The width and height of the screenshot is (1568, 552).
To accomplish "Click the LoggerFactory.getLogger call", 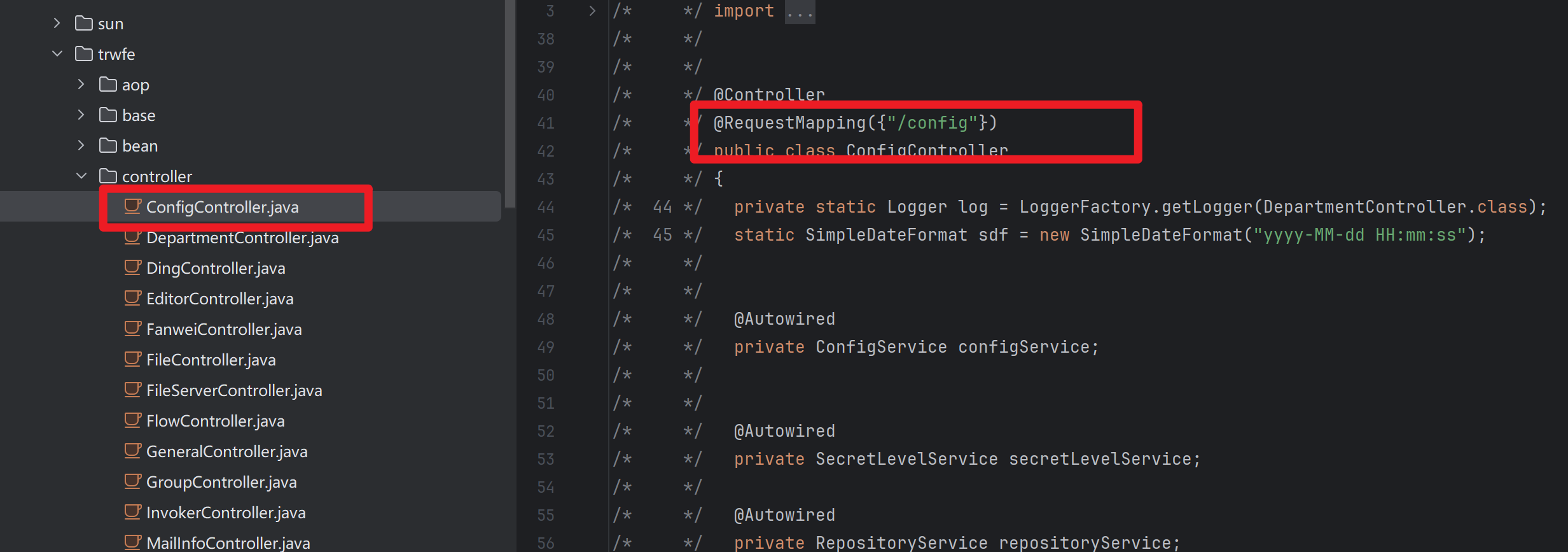I will (1135, 207).
